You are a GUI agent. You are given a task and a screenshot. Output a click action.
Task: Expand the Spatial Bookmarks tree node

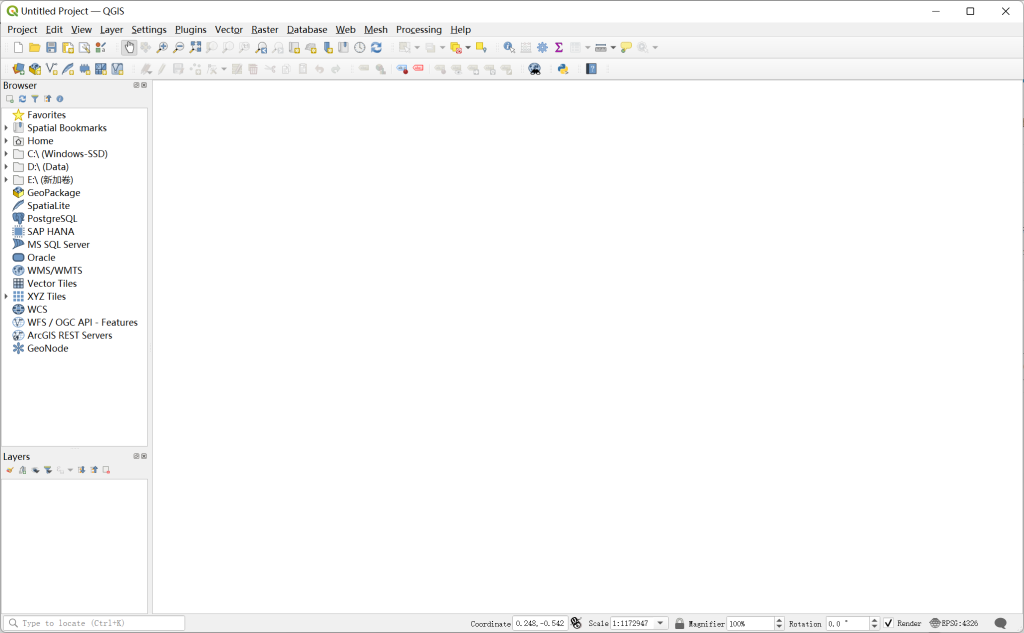[x=7, y=128]
